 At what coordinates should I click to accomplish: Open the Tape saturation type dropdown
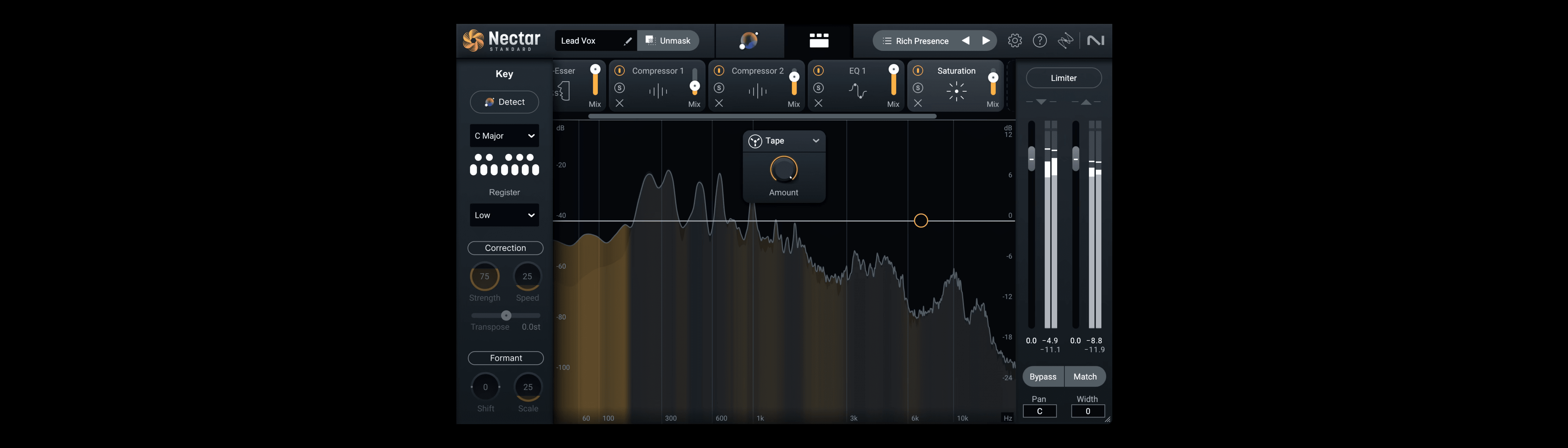pos(784,141)
